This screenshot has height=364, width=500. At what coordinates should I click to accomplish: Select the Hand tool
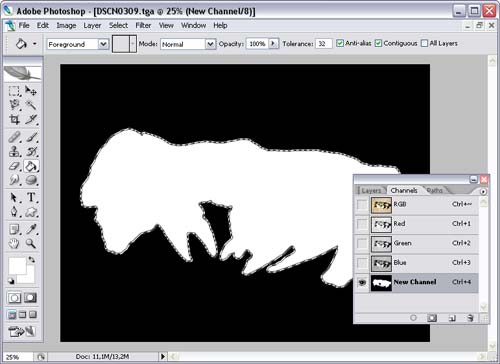(14, 244)
